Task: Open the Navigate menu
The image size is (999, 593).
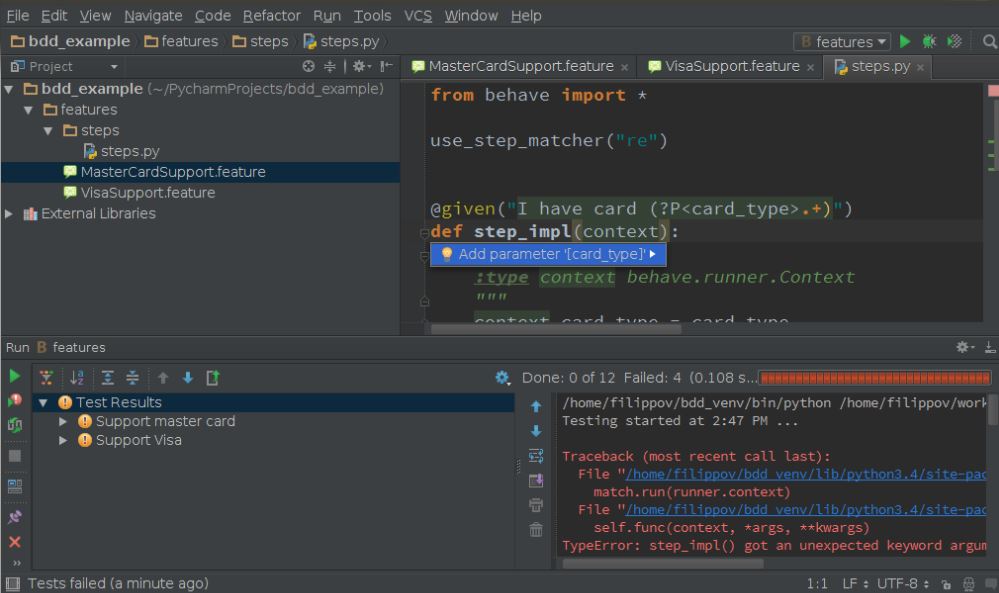Action: pos(153,16)
